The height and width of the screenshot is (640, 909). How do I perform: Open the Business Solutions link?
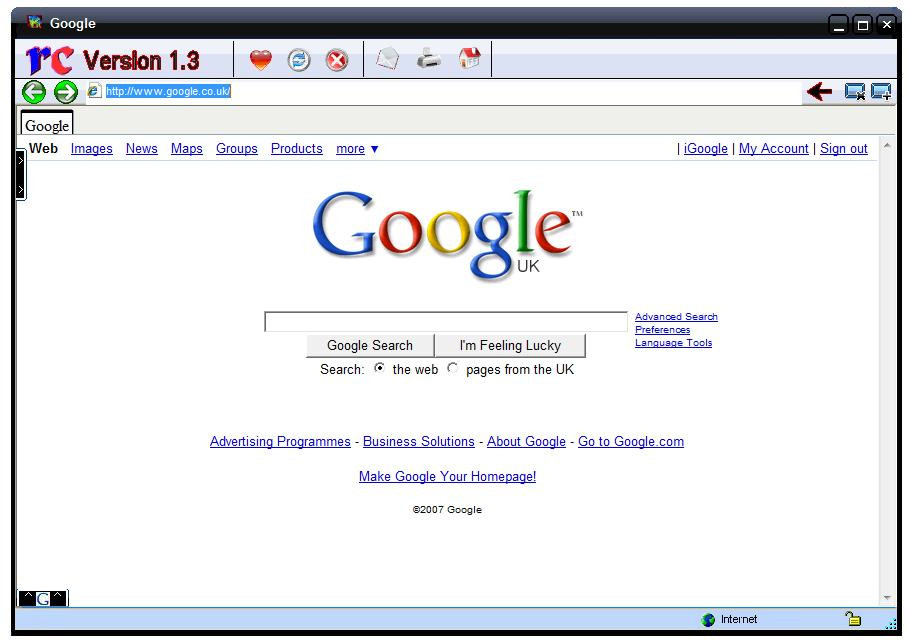[419, 442]
